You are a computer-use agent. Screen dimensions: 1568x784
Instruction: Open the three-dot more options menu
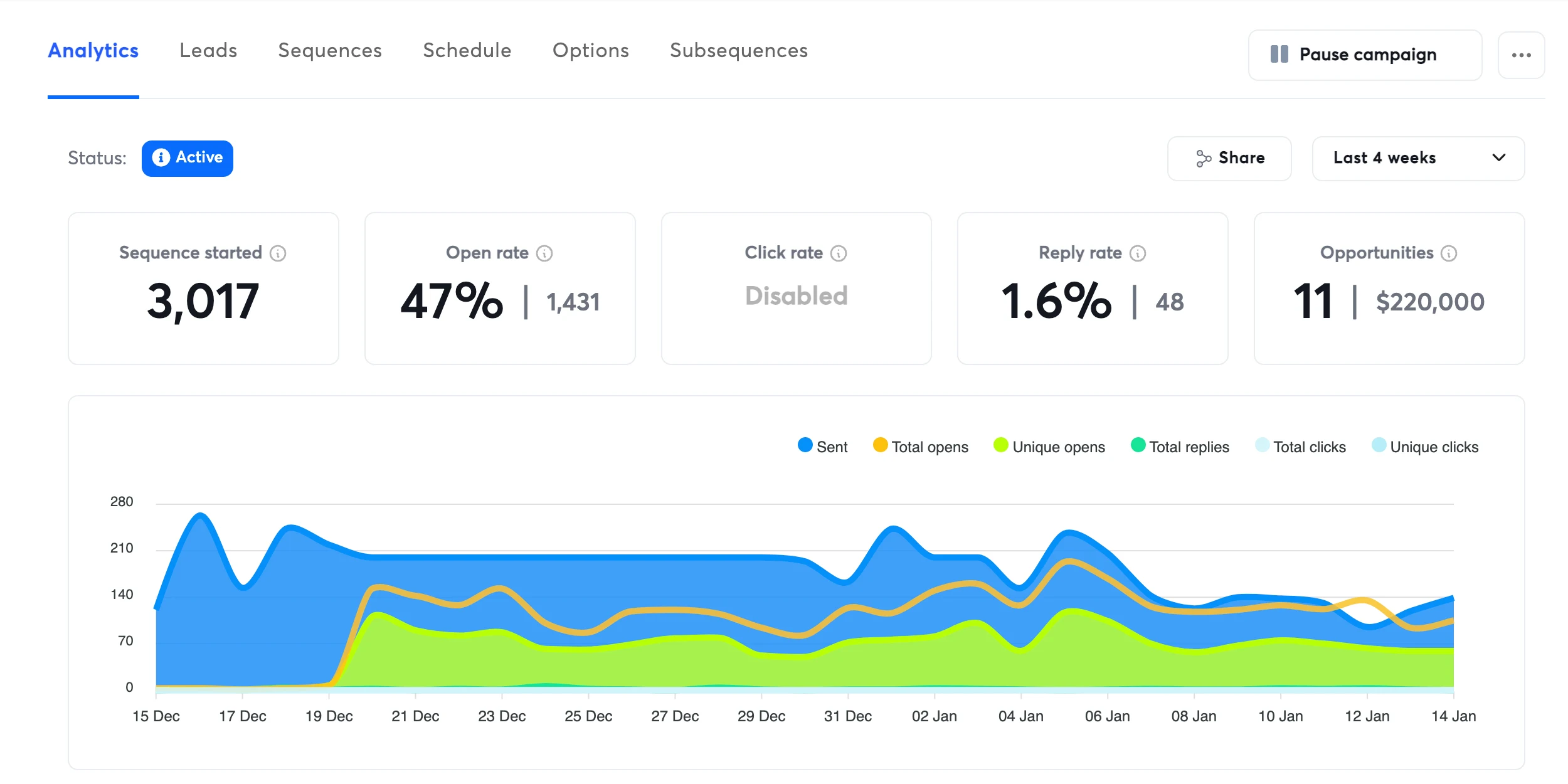(1521, 55)
